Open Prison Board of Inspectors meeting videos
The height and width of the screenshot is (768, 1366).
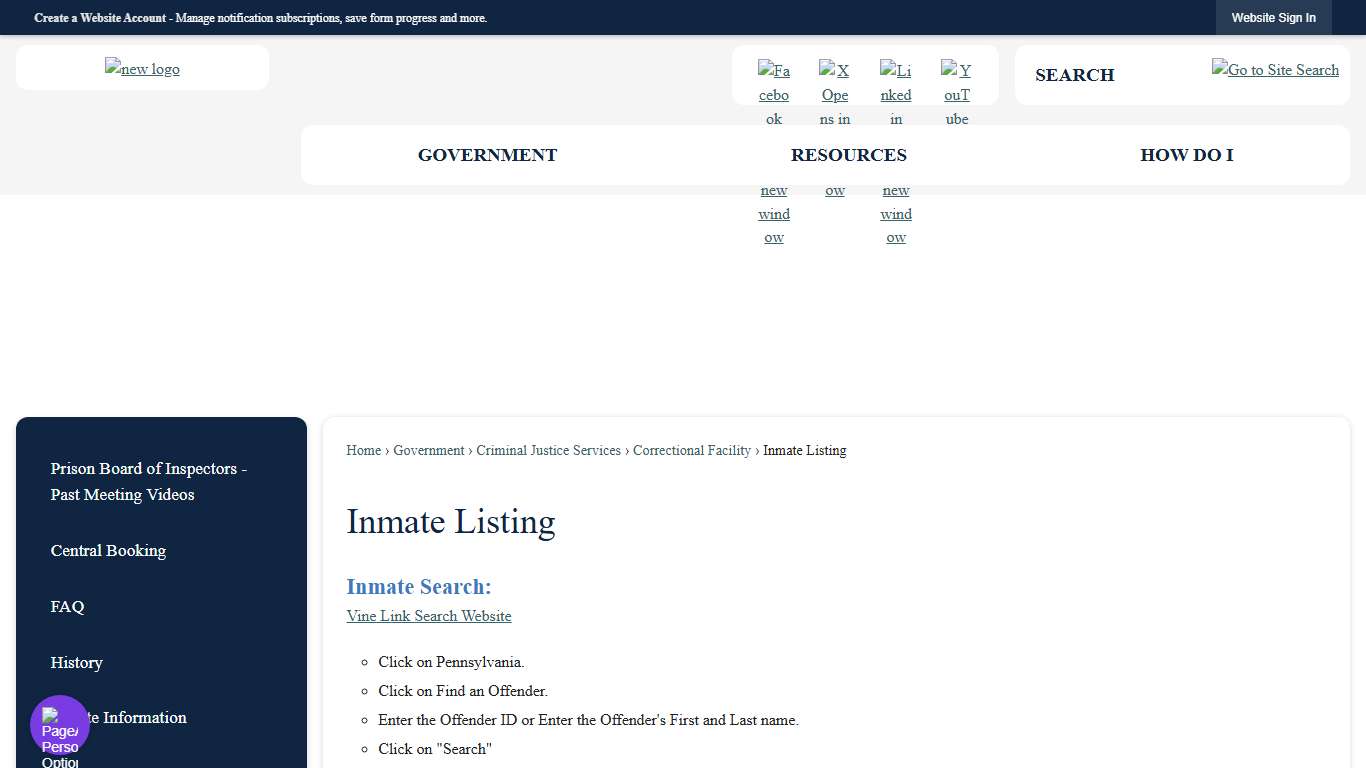[149, 481]
